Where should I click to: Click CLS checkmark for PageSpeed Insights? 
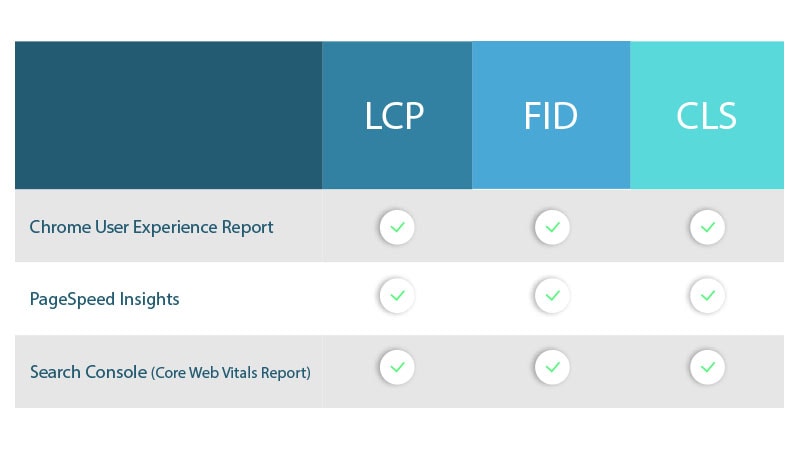(707, 295)
